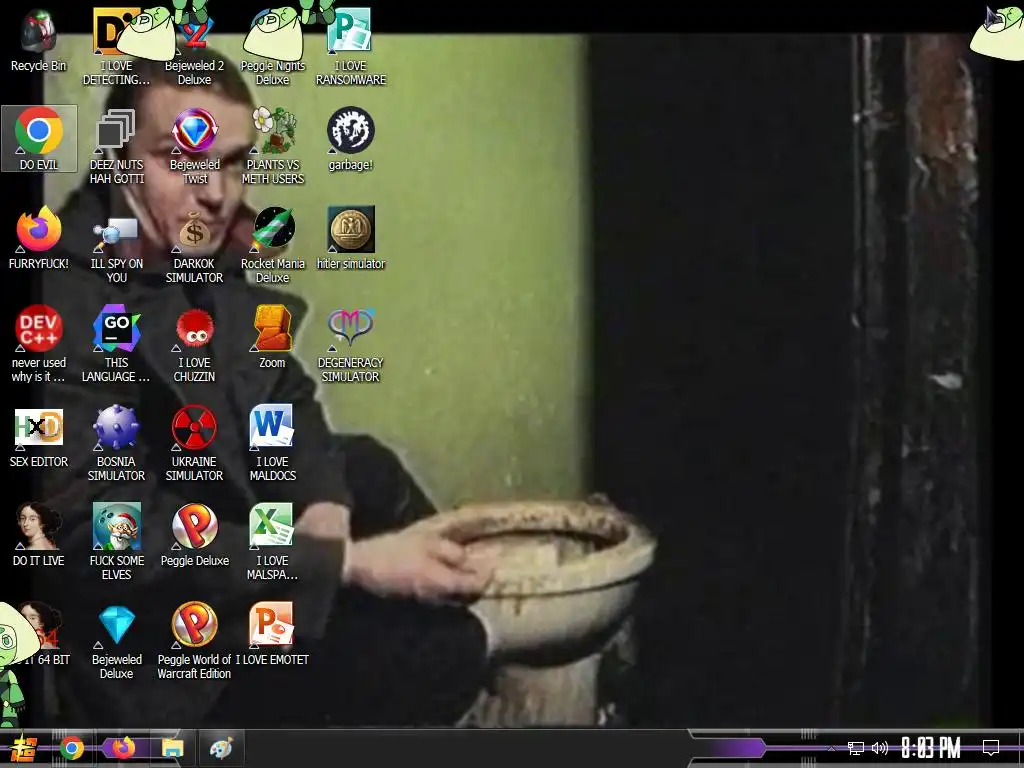Viewport: 1024px width, 768px height.
Task: Open the 'DEGENERACY SIMULATOR' heart icon
Action: pos(351,344)
